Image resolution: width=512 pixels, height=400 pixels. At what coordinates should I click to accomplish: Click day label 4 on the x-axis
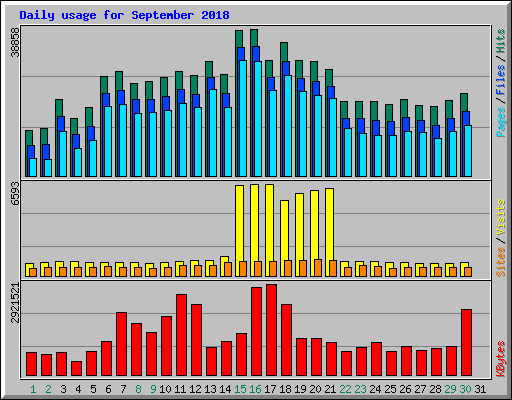point(78,389)
